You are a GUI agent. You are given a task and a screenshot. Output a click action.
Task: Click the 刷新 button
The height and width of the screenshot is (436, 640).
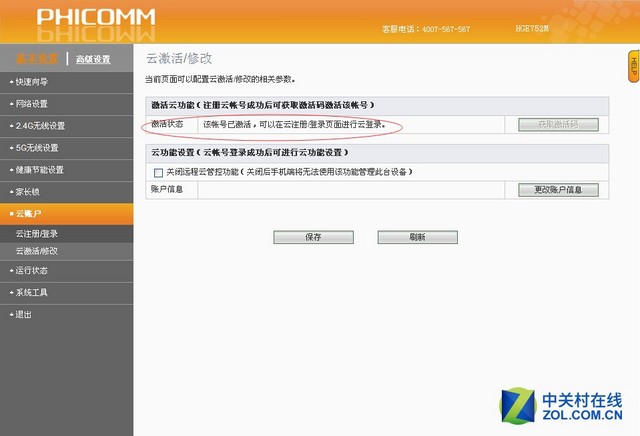[418, 237]
